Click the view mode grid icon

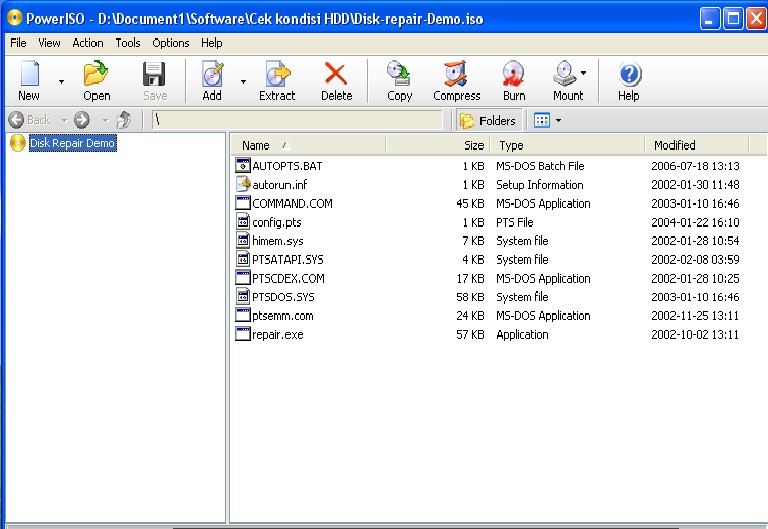(x=542, y=120)
